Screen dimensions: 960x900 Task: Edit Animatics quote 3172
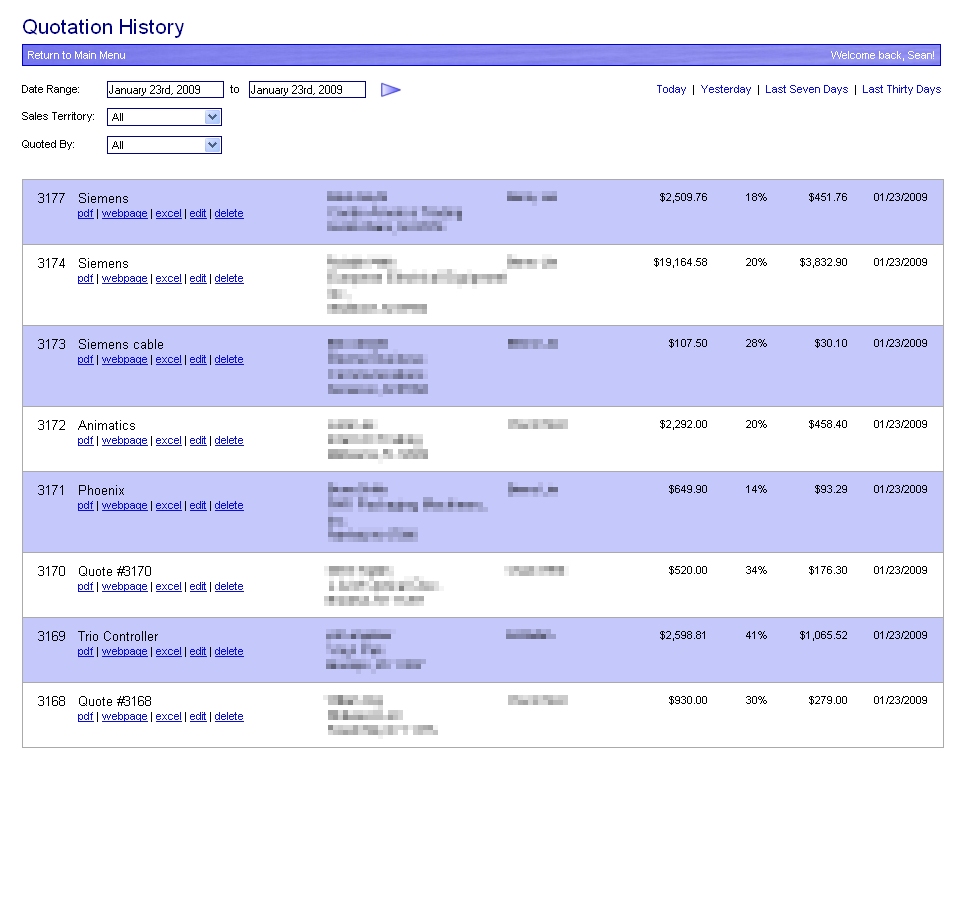[198, 441]
